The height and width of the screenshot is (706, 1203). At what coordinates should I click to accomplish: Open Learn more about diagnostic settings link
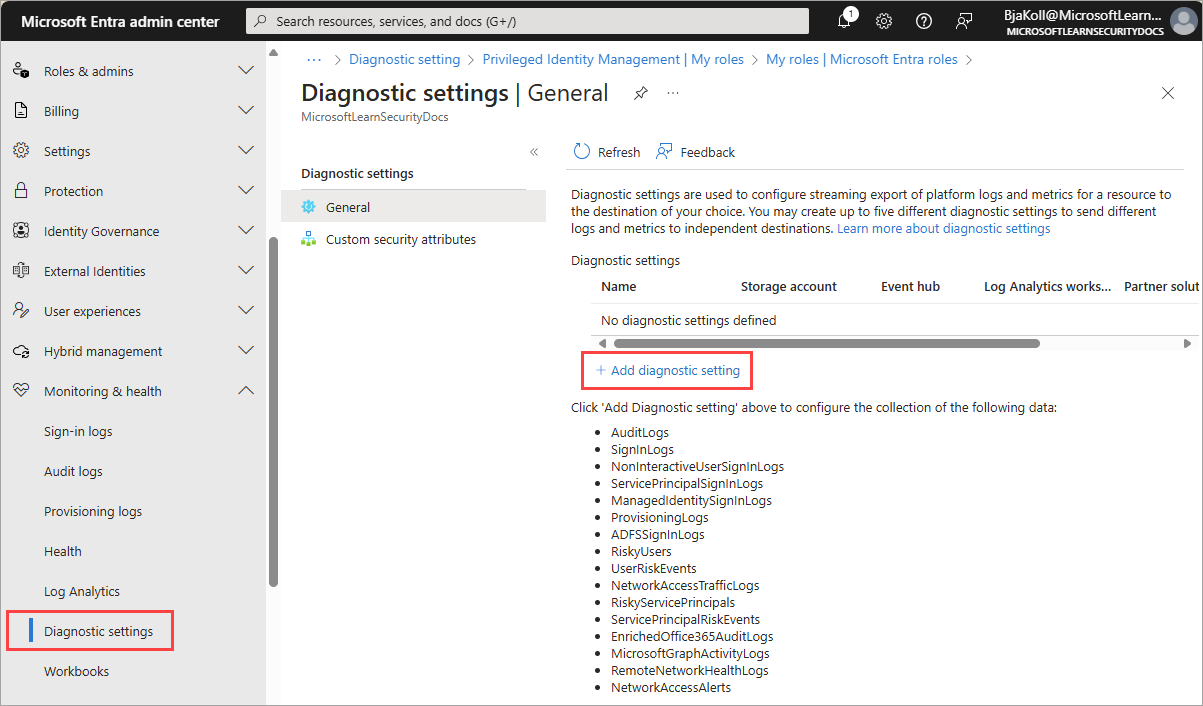pyautogui.click(x=943, y=228)
